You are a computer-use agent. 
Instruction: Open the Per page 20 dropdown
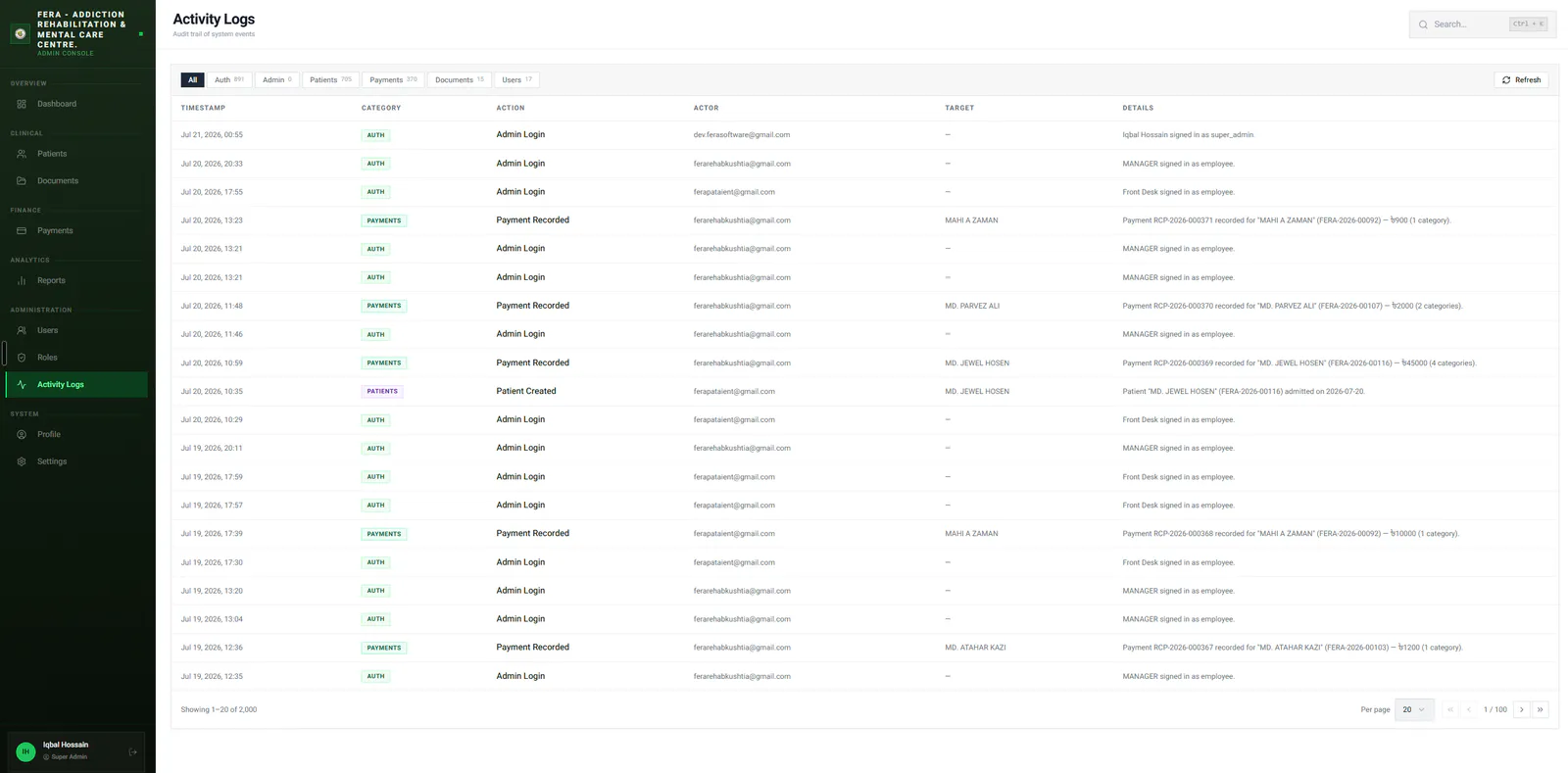click(1414, 710)
